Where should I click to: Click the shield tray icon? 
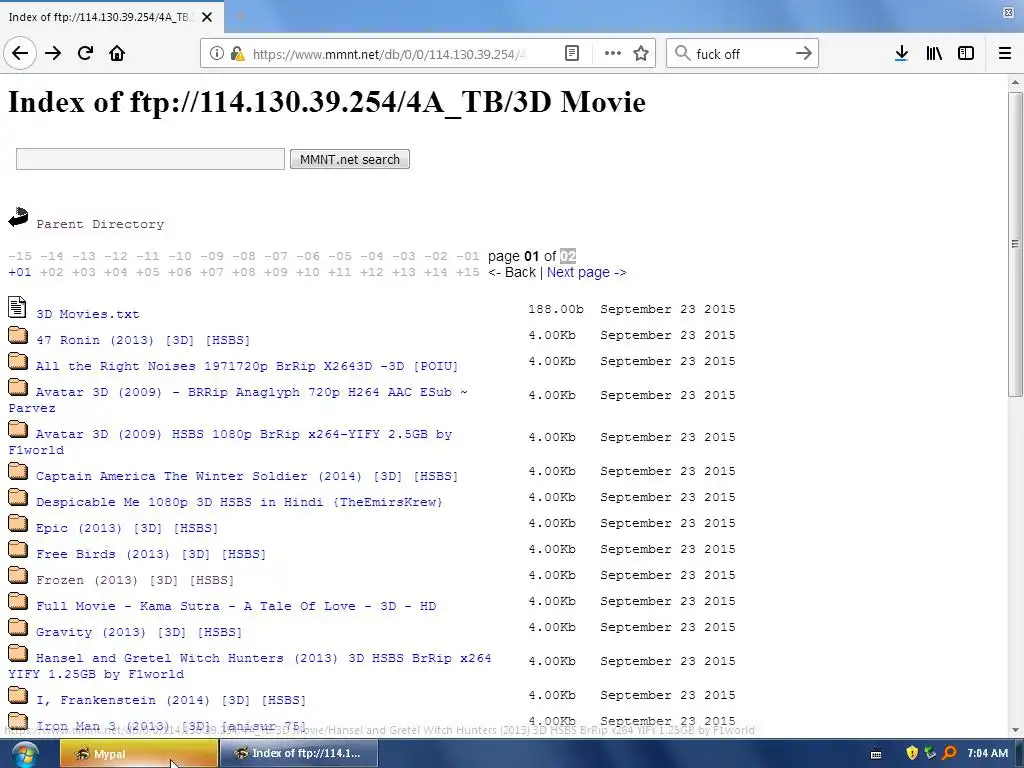pos(912,753)
